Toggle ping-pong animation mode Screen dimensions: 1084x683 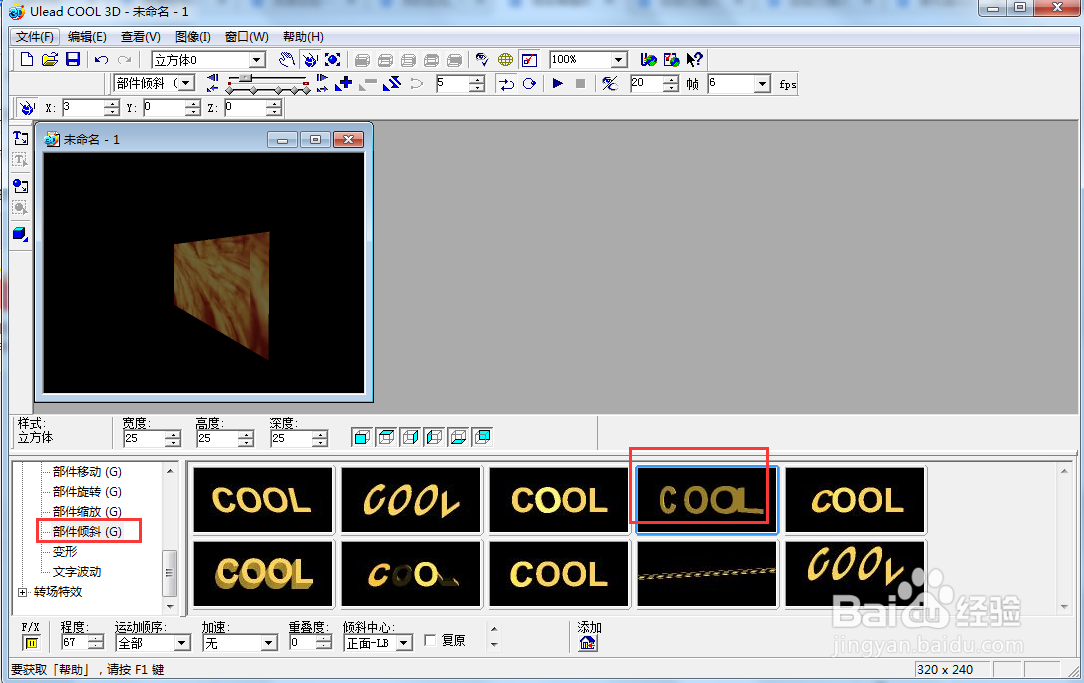pos(507,84)
